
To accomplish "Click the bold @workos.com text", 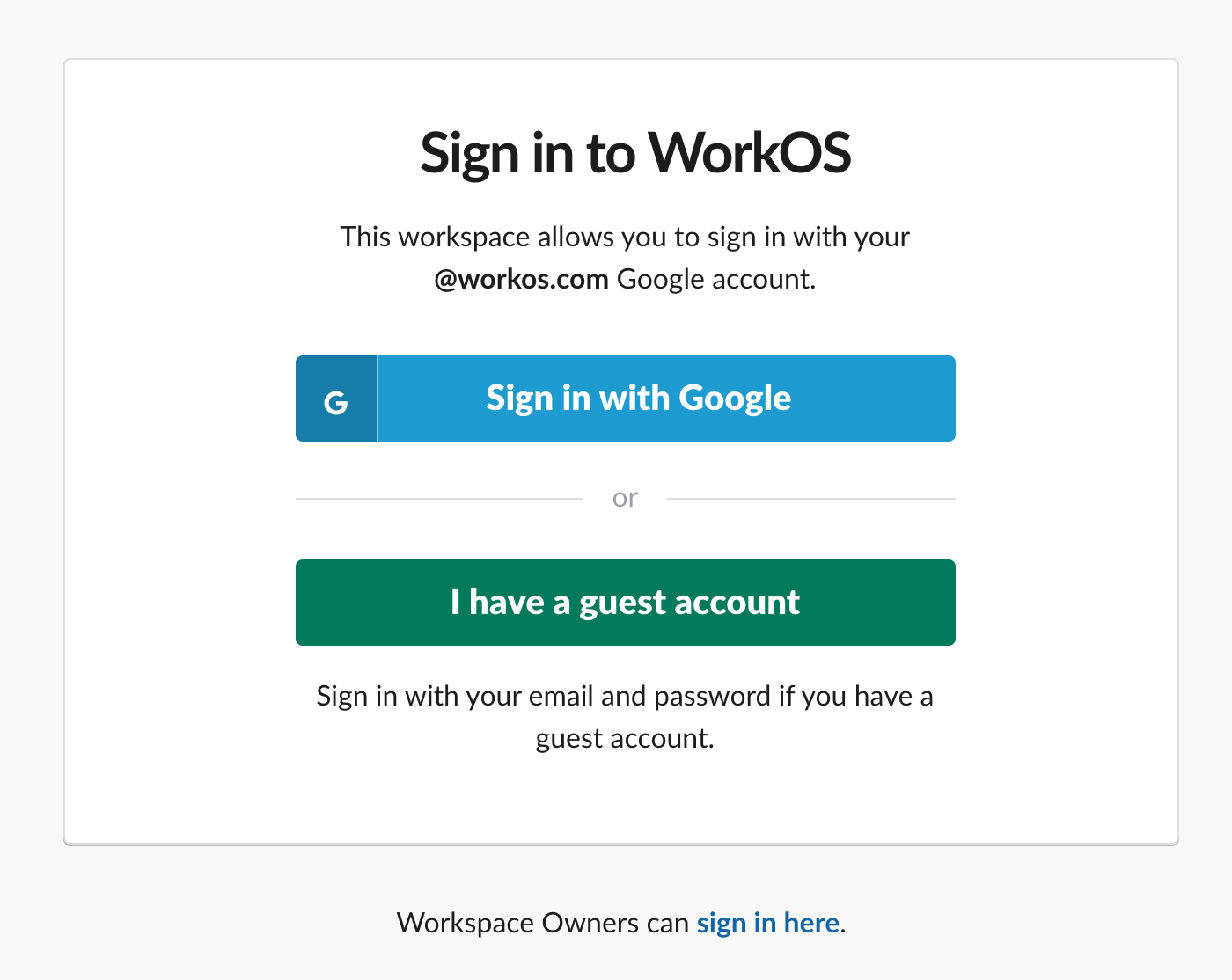I will click(x=524, y=278).
